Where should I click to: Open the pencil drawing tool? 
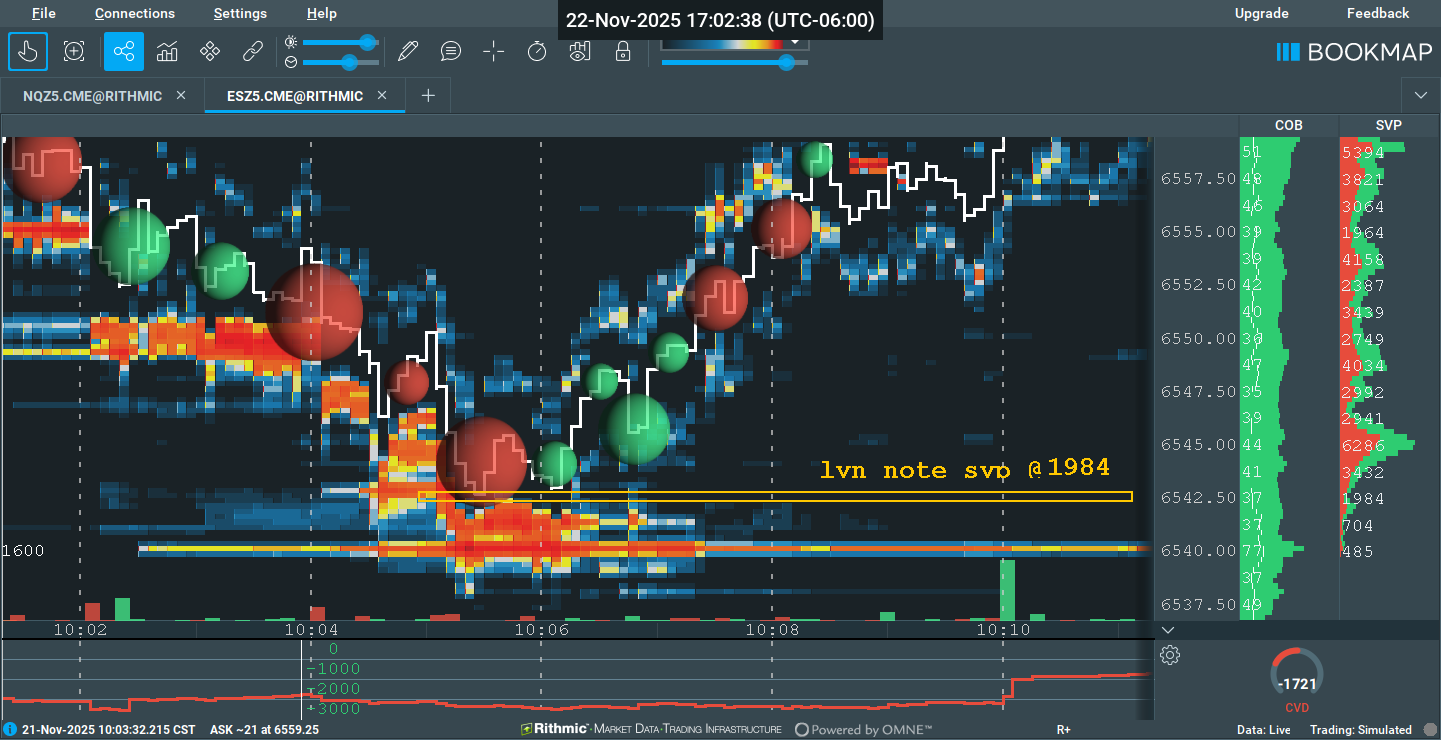[x=407, y=51]
